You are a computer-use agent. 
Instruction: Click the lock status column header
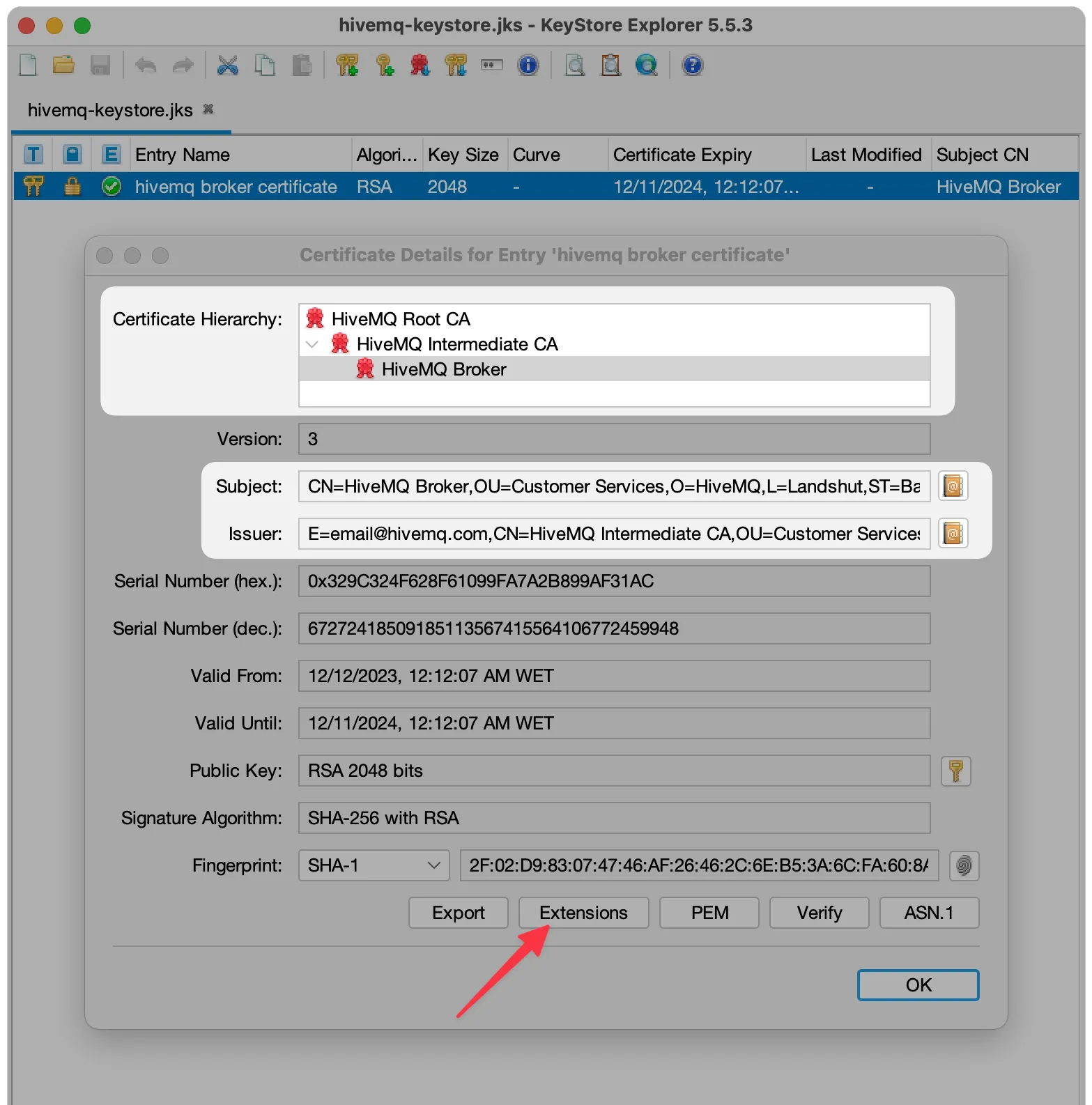coord(72,155)
